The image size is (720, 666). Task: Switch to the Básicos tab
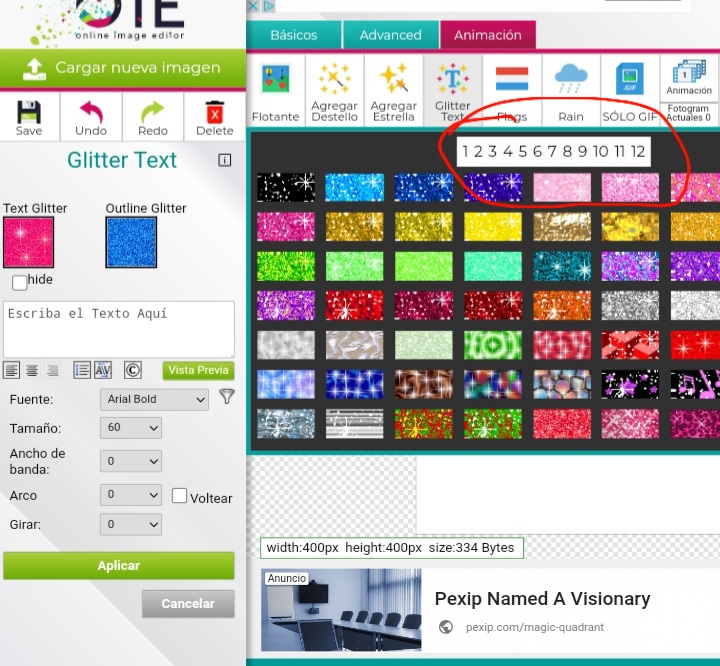click(293, 35)
